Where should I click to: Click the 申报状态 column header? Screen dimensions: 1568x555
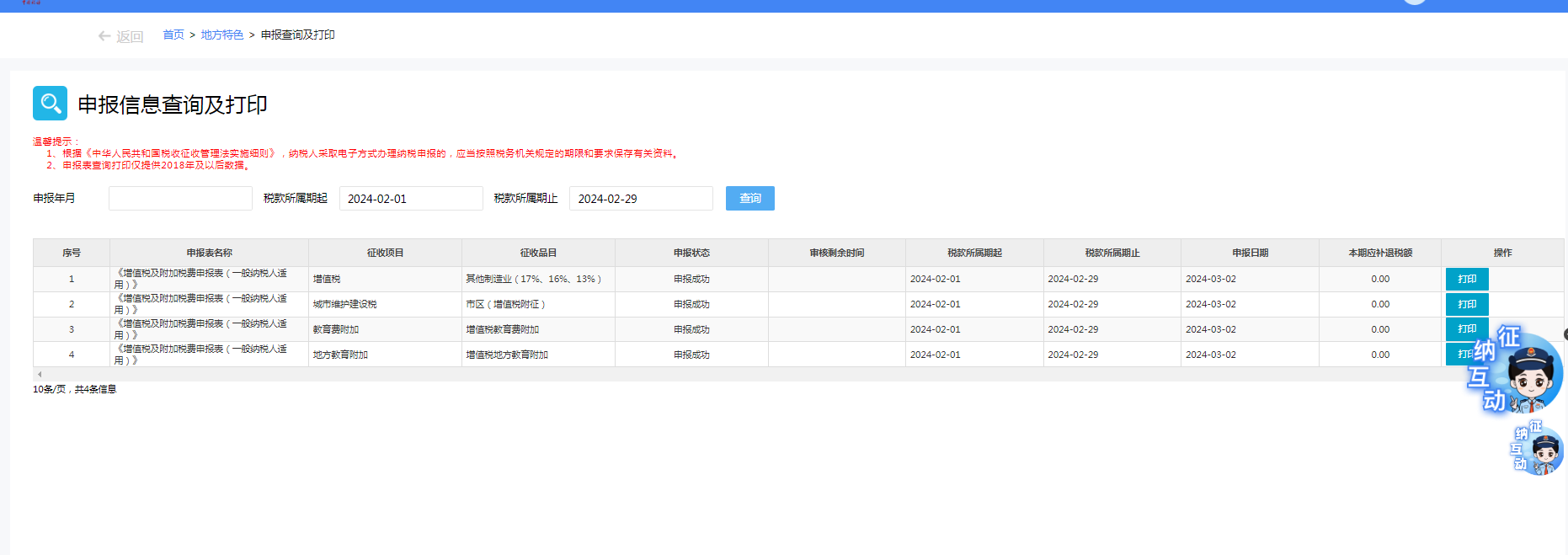click(x=691, y=253)
